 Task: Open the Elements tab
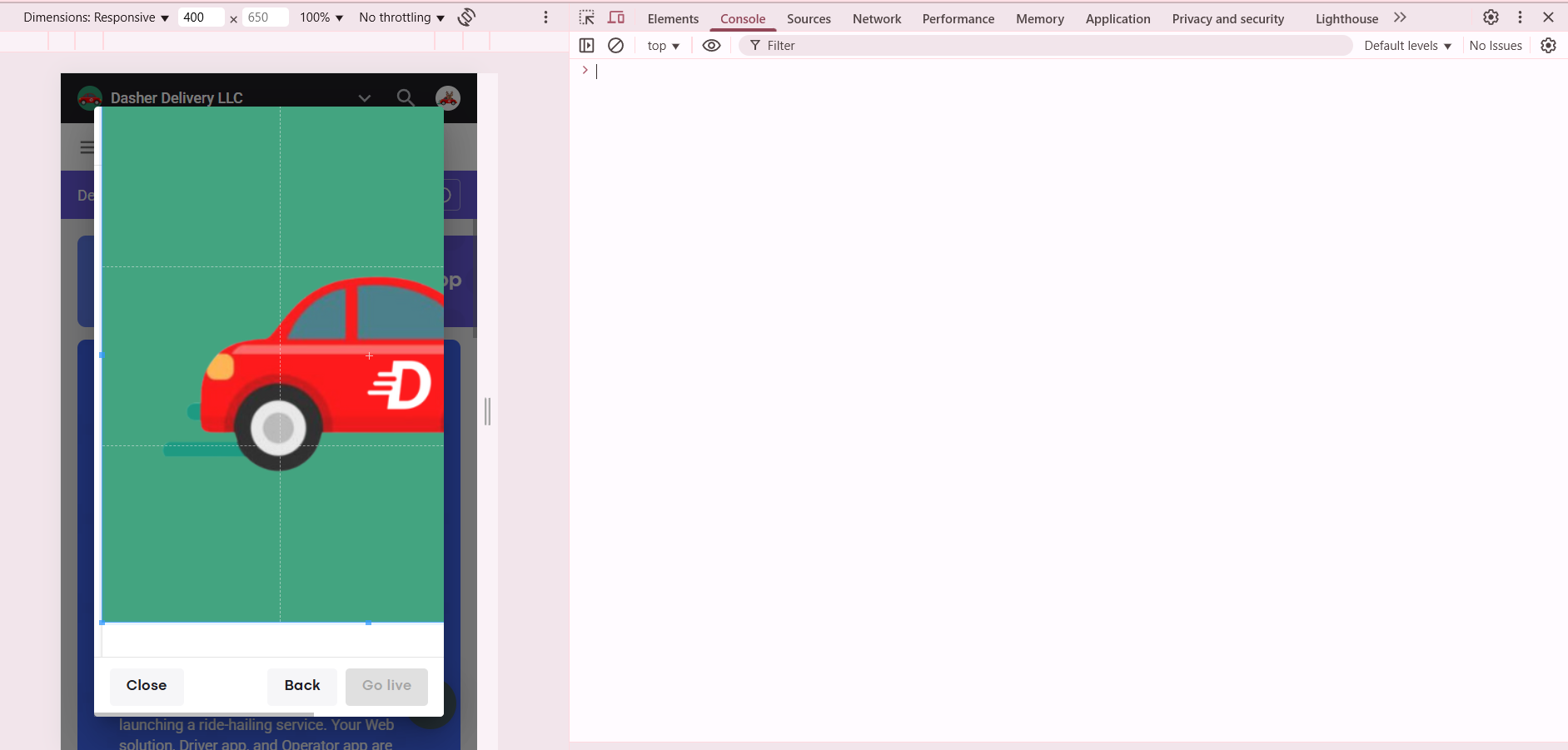tap(673, 18)
